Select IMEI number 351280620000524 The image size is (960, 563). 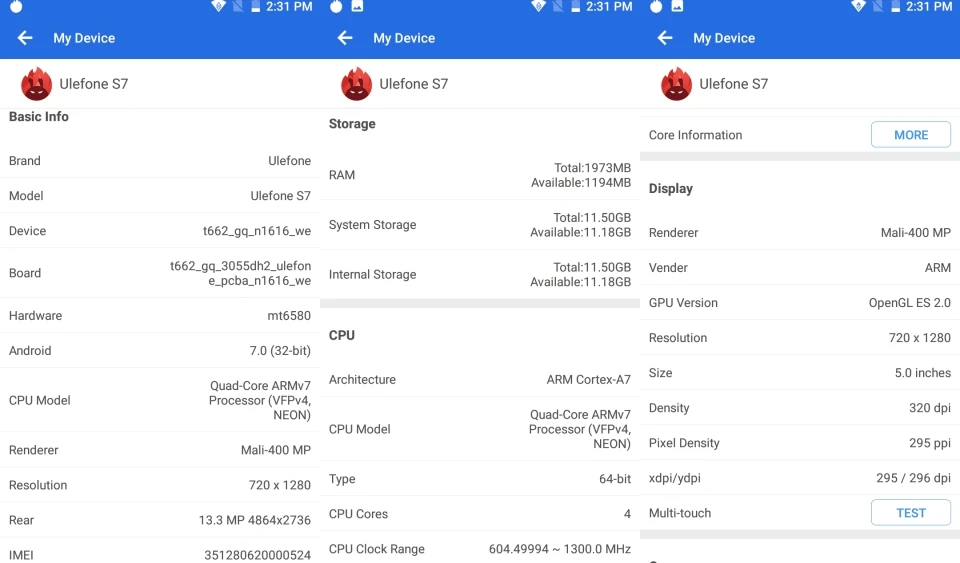click(x=257, y=555)
